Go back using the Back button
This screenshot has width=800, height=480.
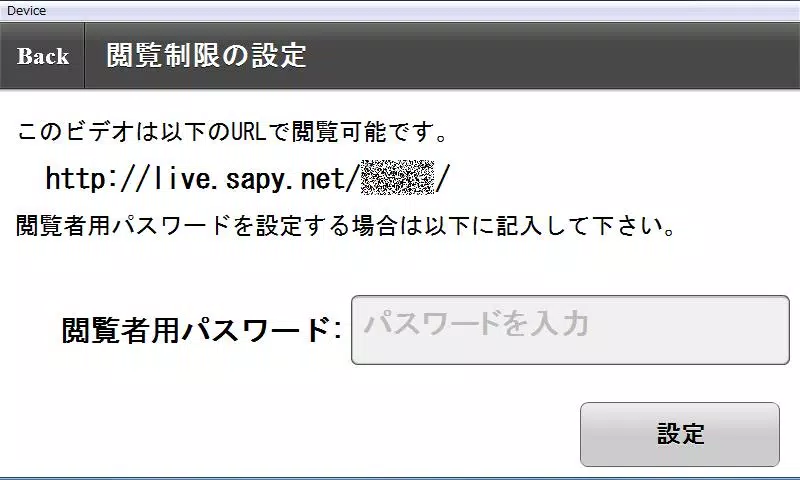point(42,56)
